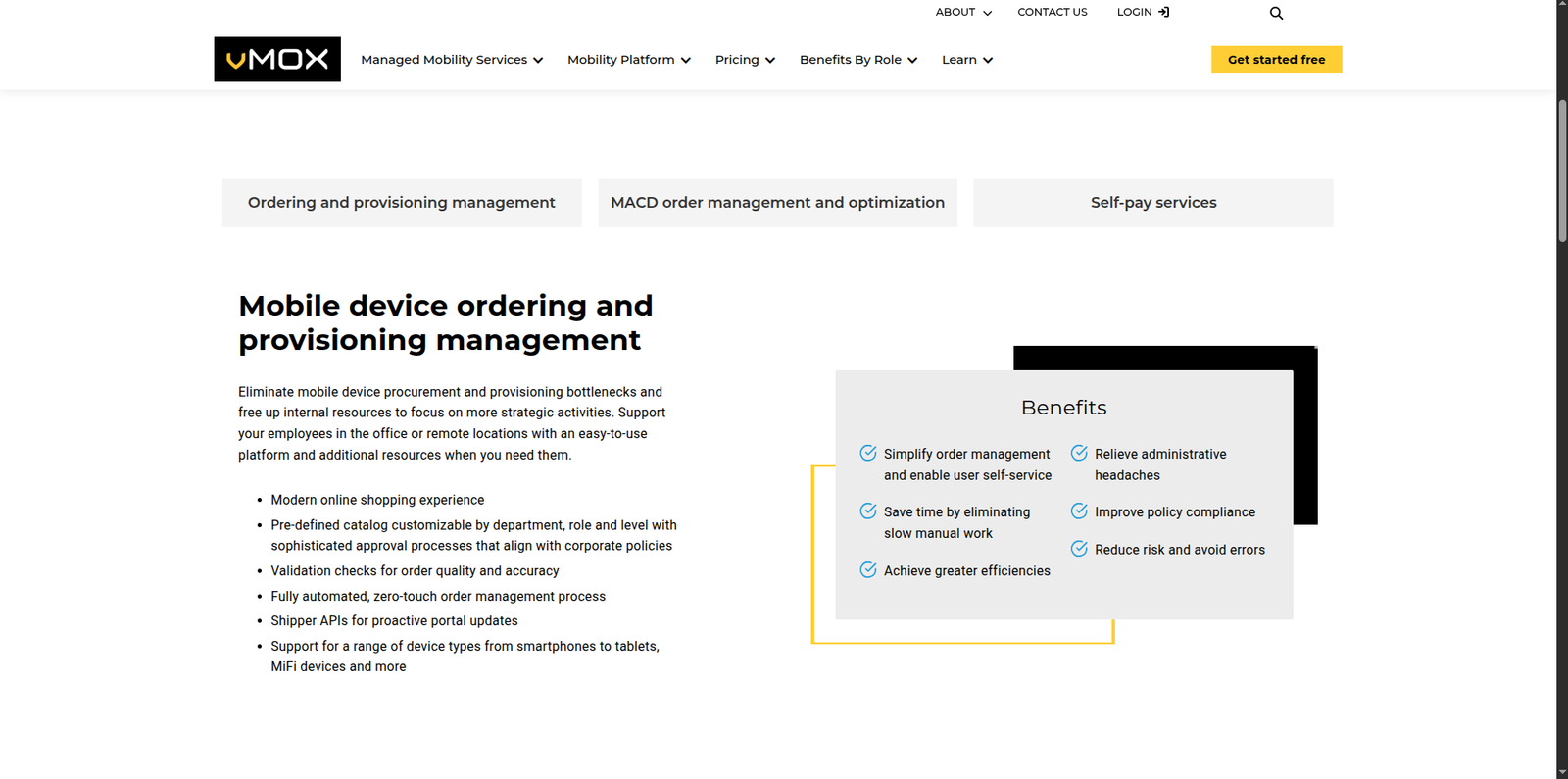Image resolution: width=1568 pixels, height=779 pixels.
Task: Expand the Managed Mobility Services menu
Action: [451, 60]
